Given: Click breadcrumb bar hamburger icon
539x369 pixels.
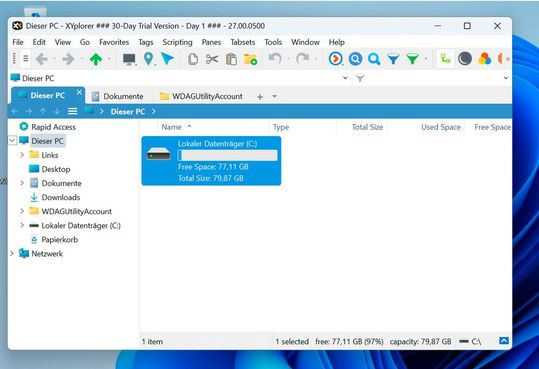Looking at the screenshot, I should [x=72, y=111].
